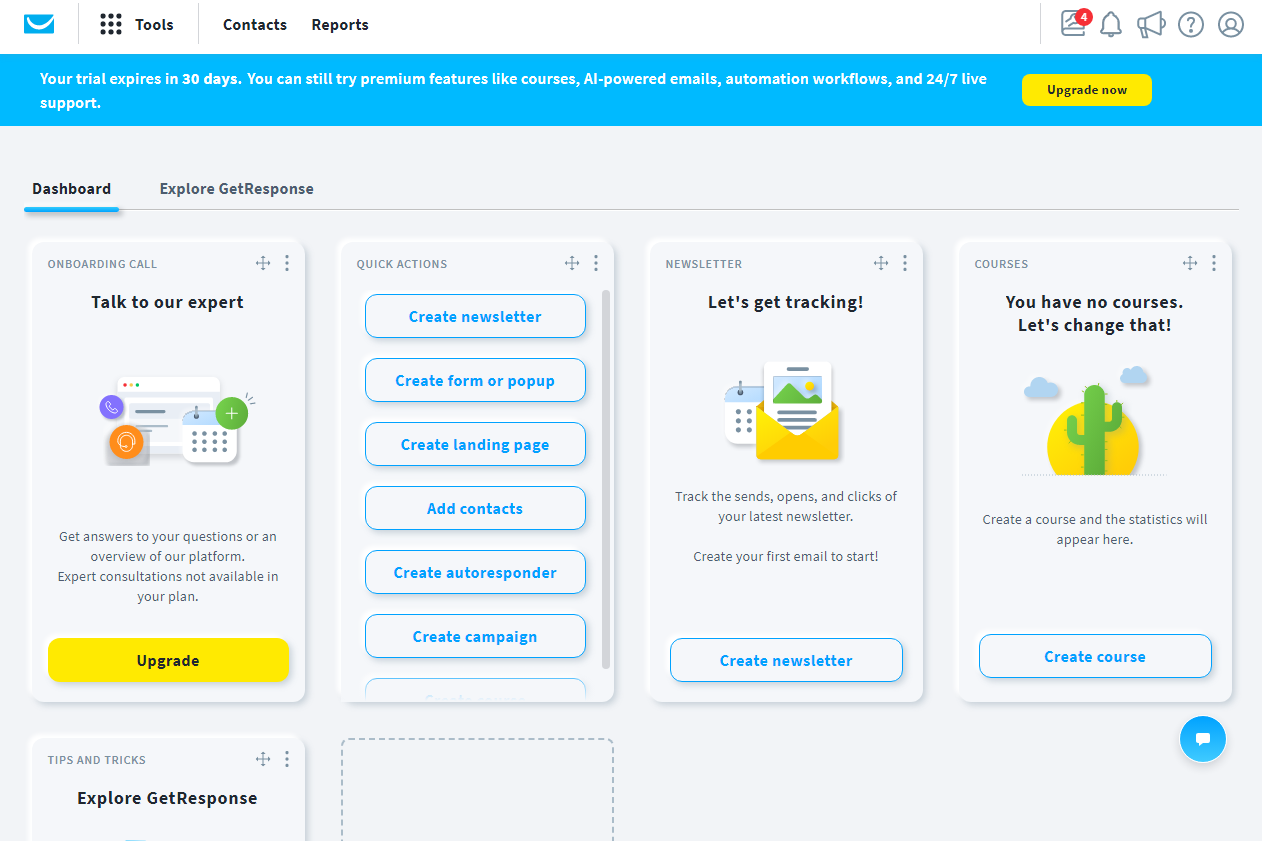Click the 'Your trial expires in 30 days' text
Viewport: 1262px width, 841px height.
click(x=141, y=79)
